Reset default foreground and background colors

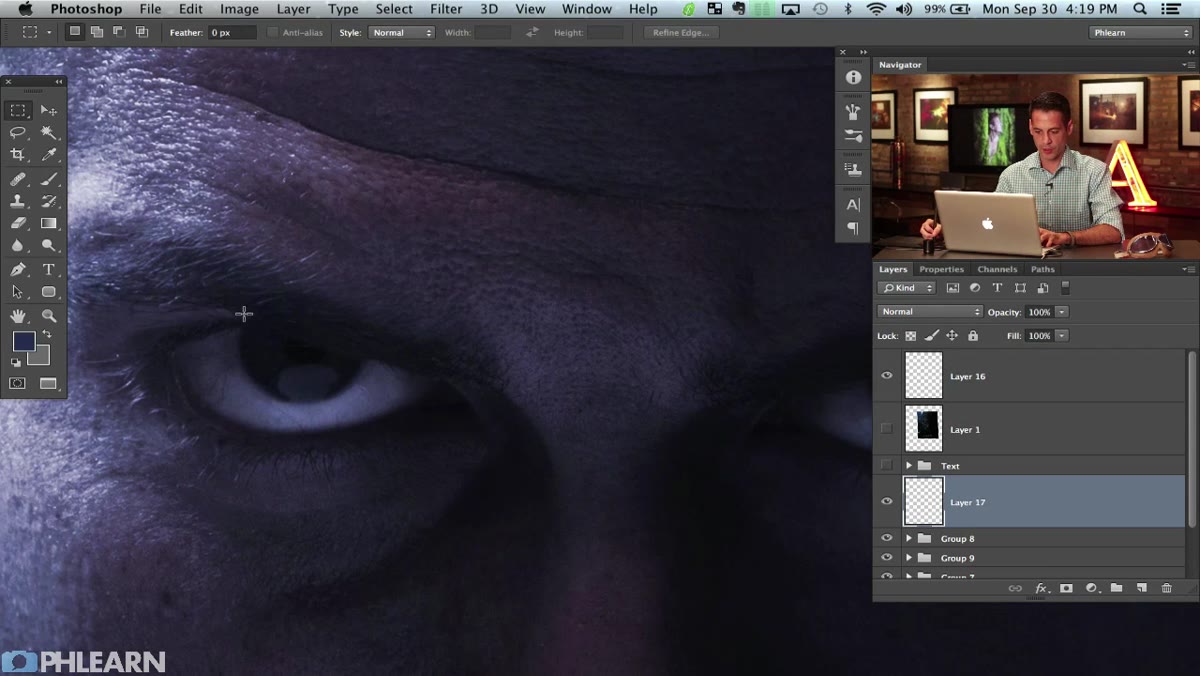[x=16, y=362]
